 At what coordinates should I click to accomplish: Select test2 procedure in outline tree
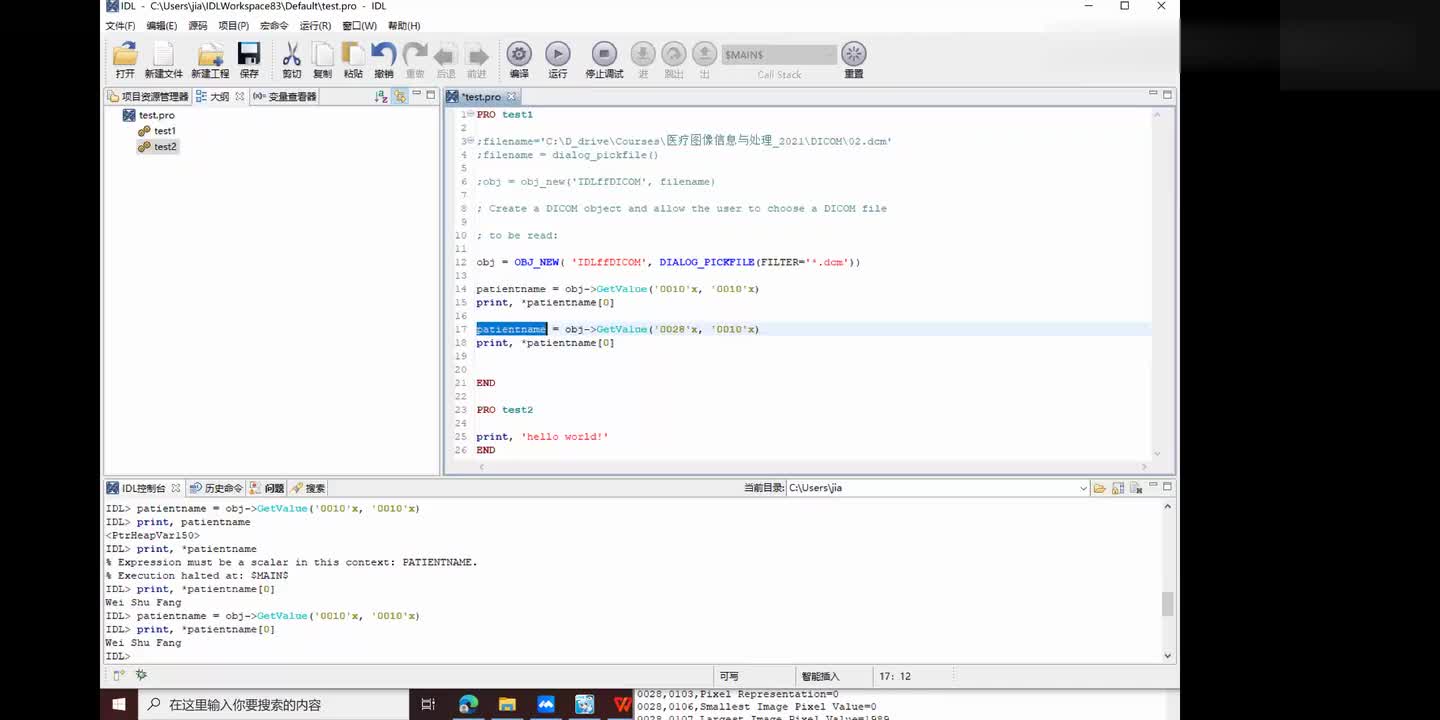[x=157, y=147]
